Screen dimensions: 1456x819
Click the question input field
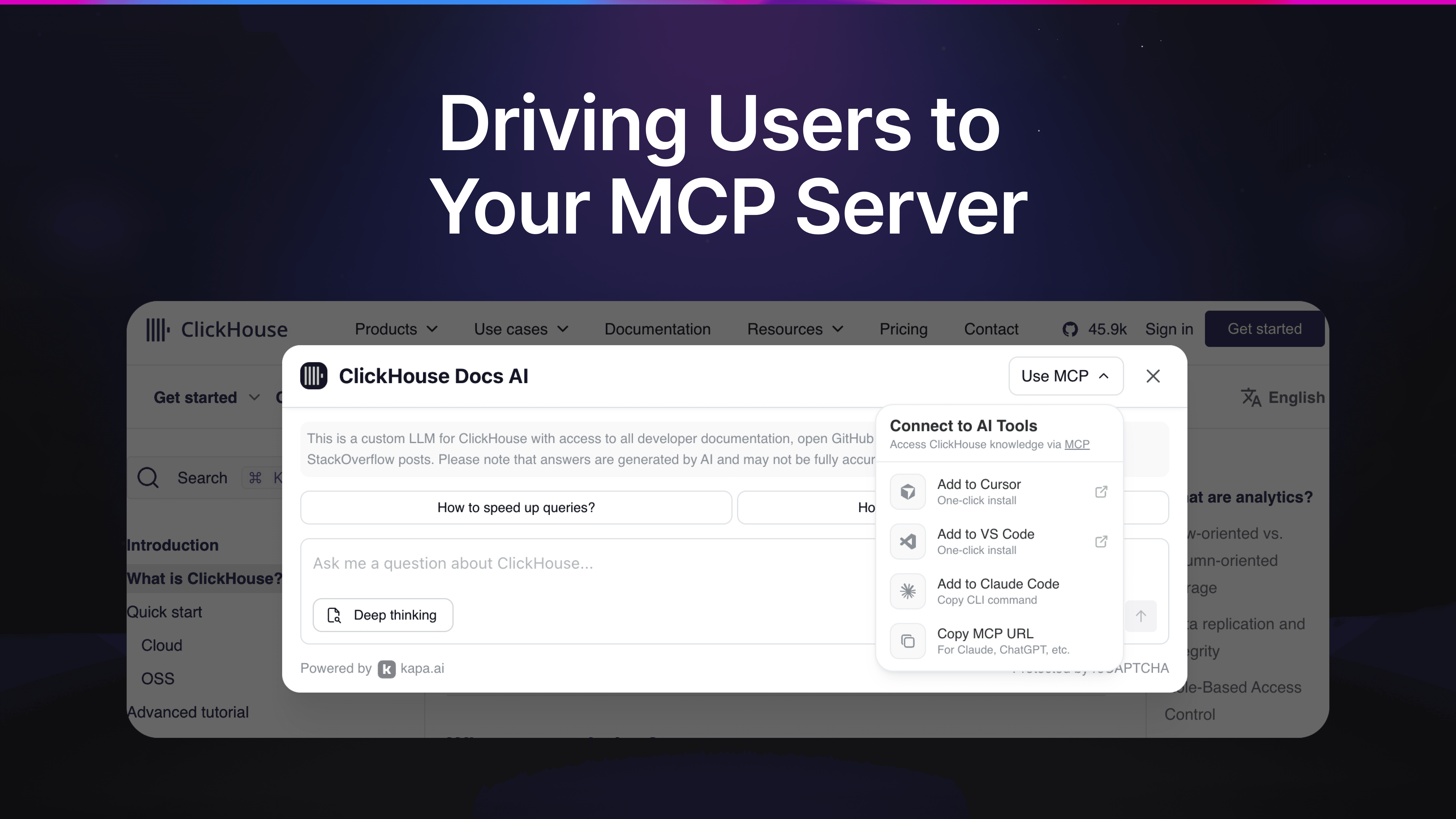click(565, 563)
